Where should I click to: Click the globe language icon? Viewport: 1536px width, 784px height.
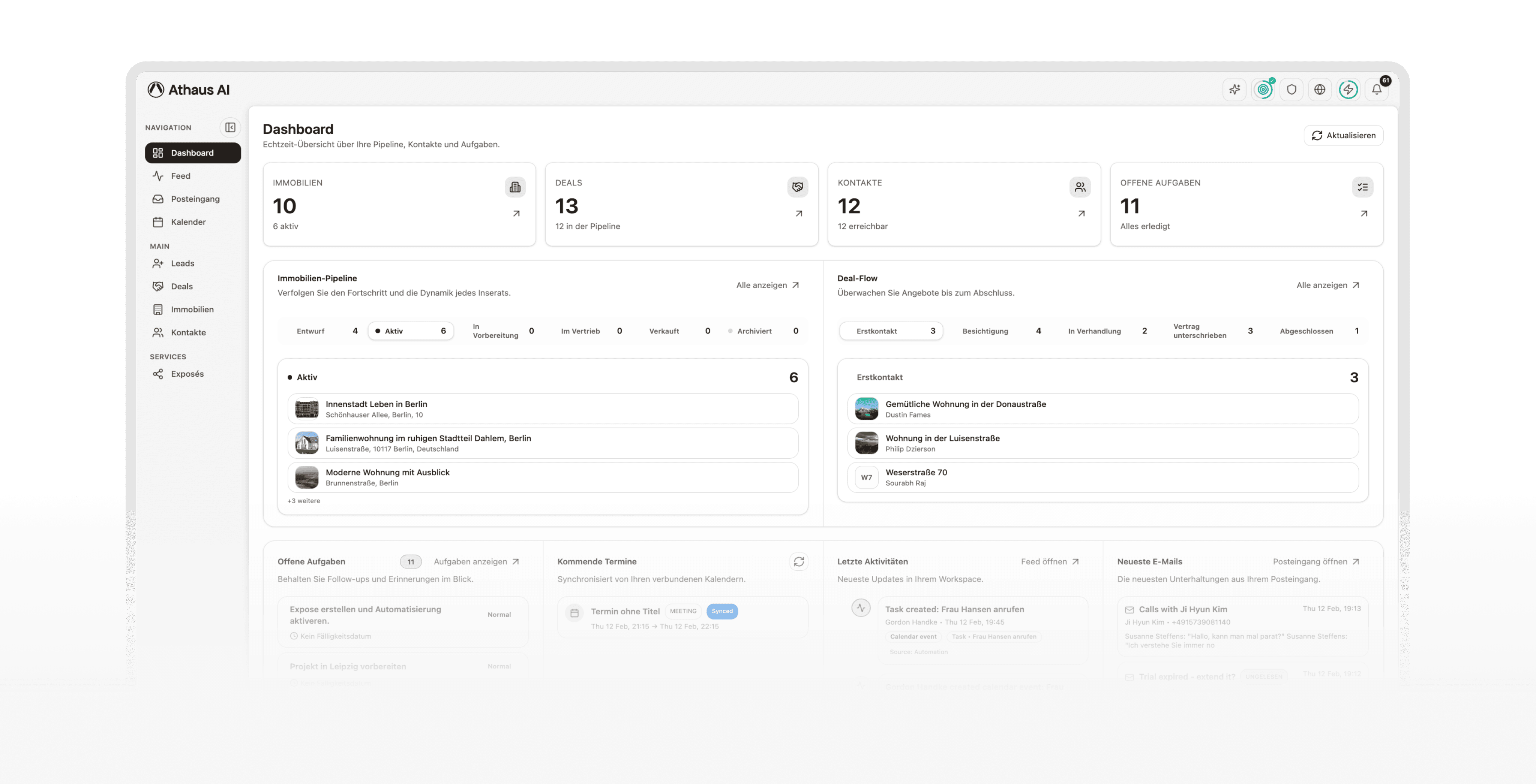[1320, 89]
